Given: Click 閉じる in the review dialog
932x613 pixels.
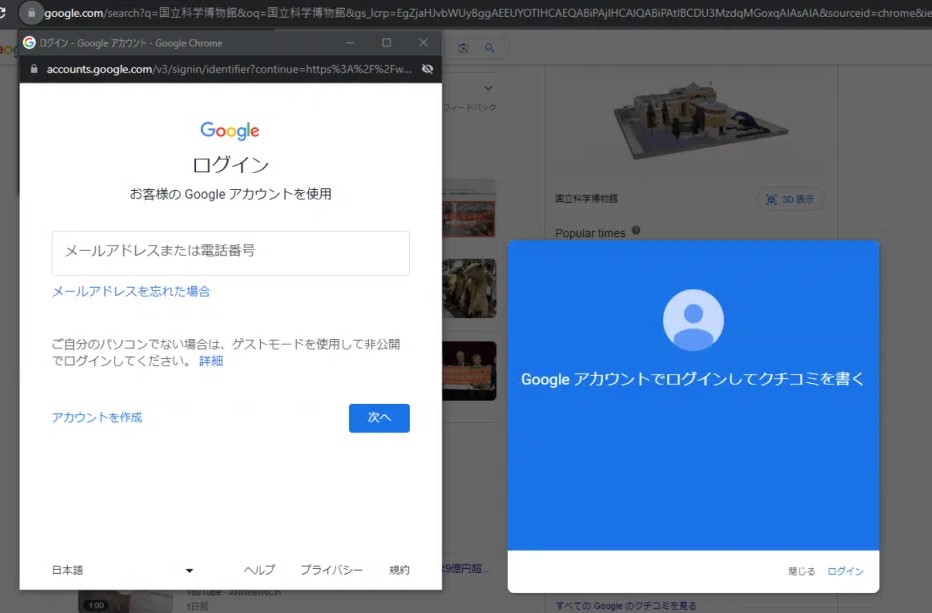Looking at the screenshot, I should coord(801,571).
